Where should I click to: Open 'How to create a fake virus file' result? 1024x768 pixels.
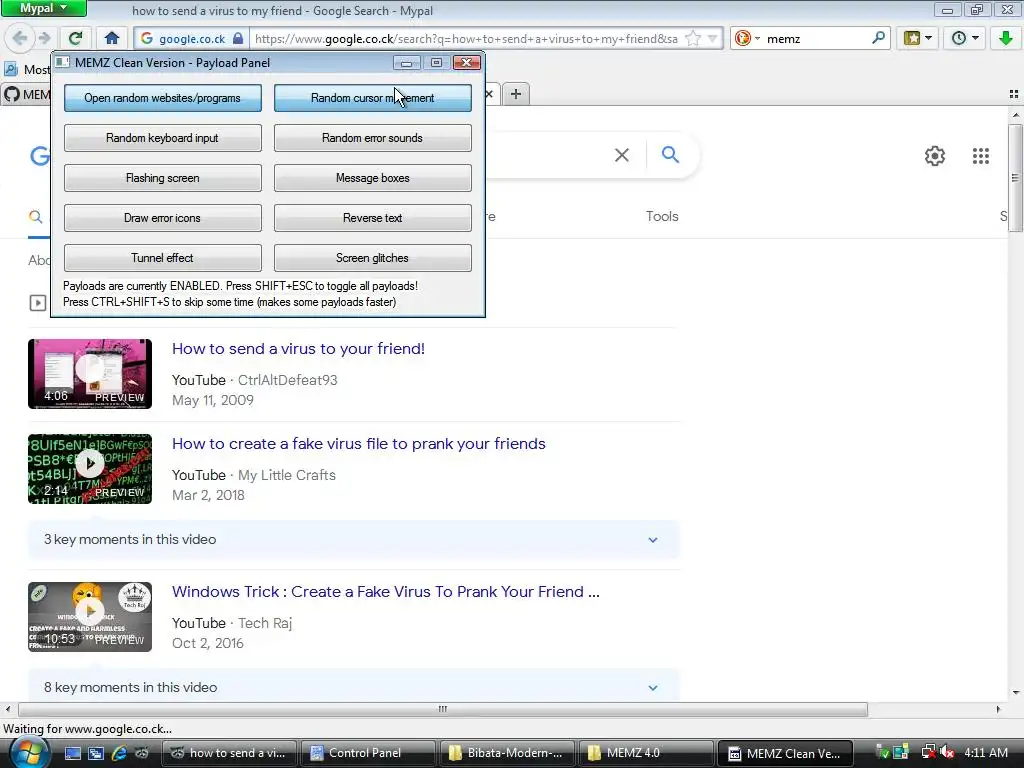click(359, 443)
